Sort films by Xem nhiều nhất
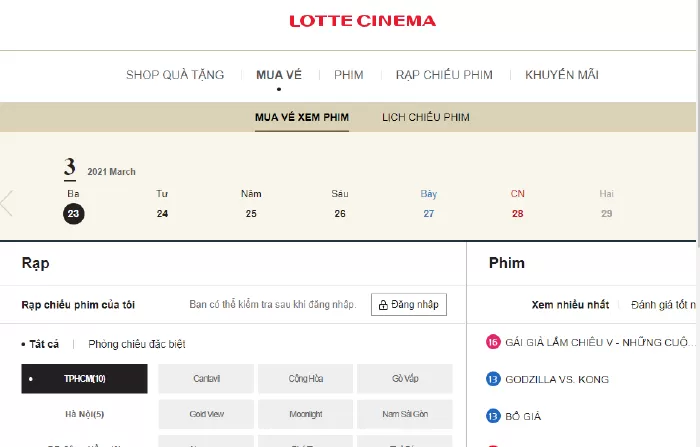700x447 pixels. coord(570,305)
